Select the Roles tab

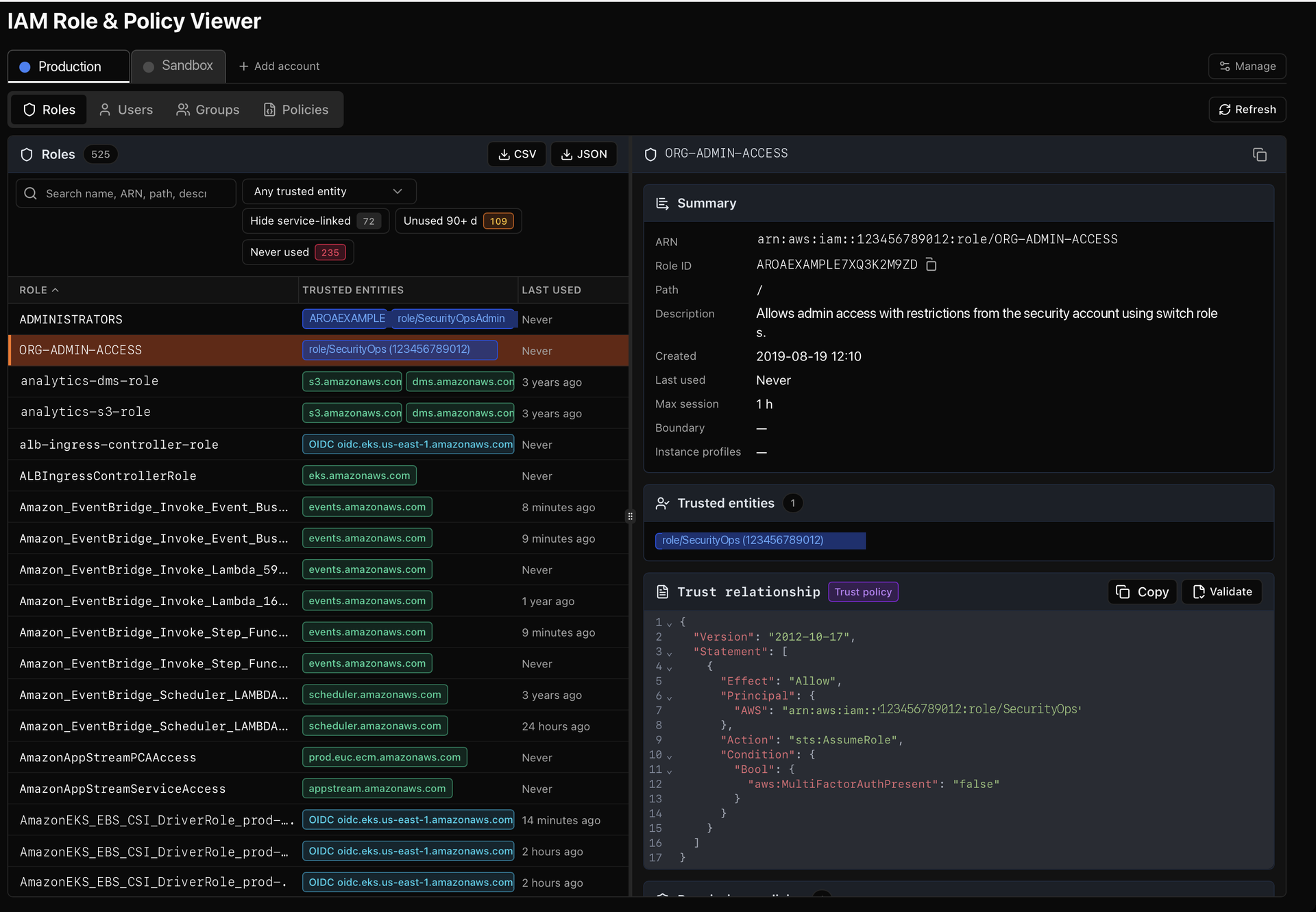point(49,110)
